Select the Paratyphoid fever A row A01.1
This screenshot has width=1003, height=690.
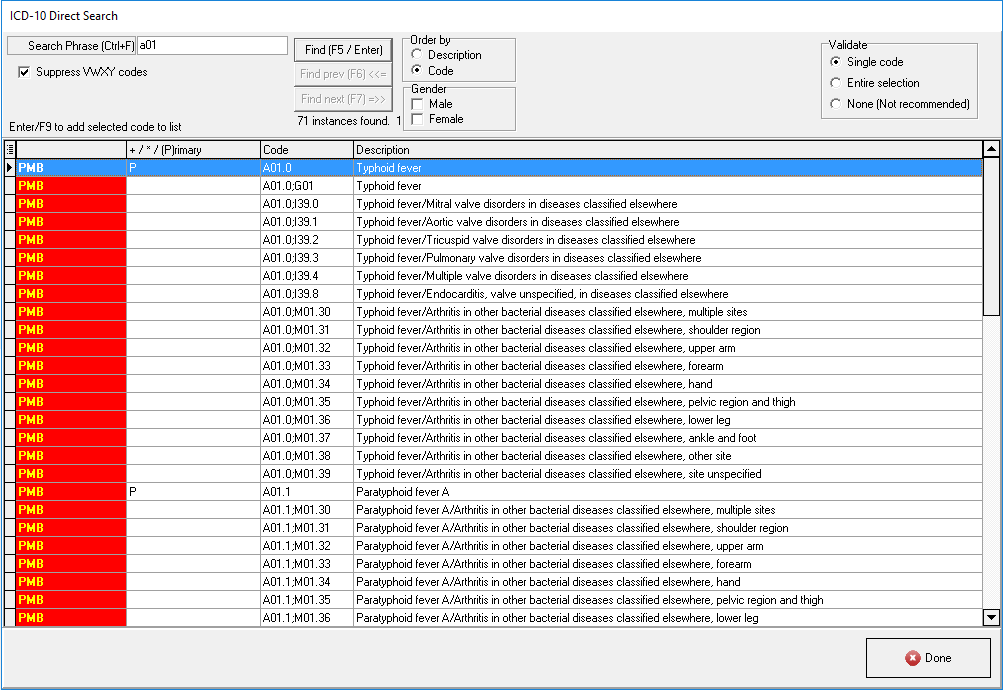(x=500, y=492)
